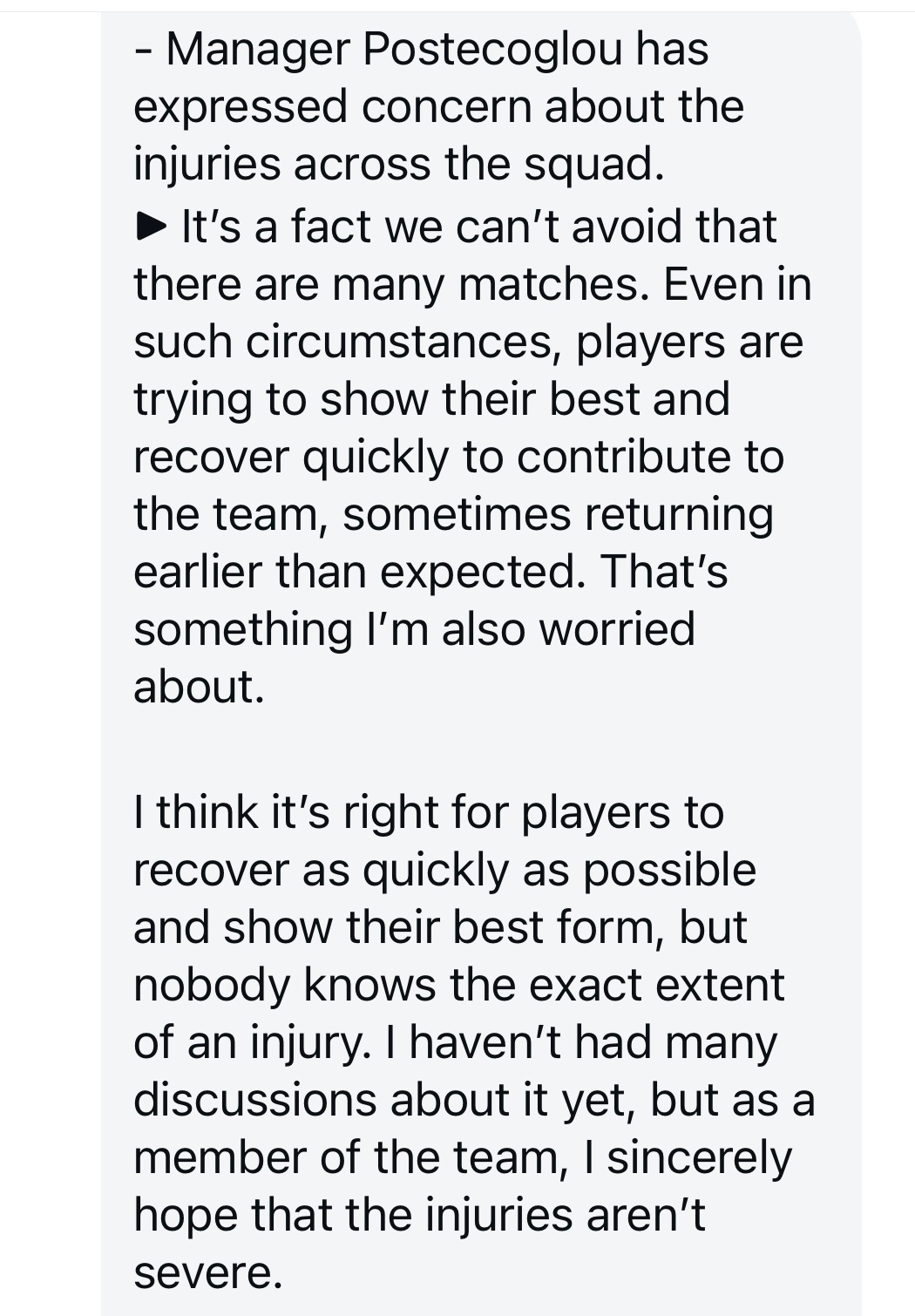The width and height of the screenshot is (915, 1316).
Task: Tap the phrase "recover quickly to contribute to"
Action: click(458, 458)
